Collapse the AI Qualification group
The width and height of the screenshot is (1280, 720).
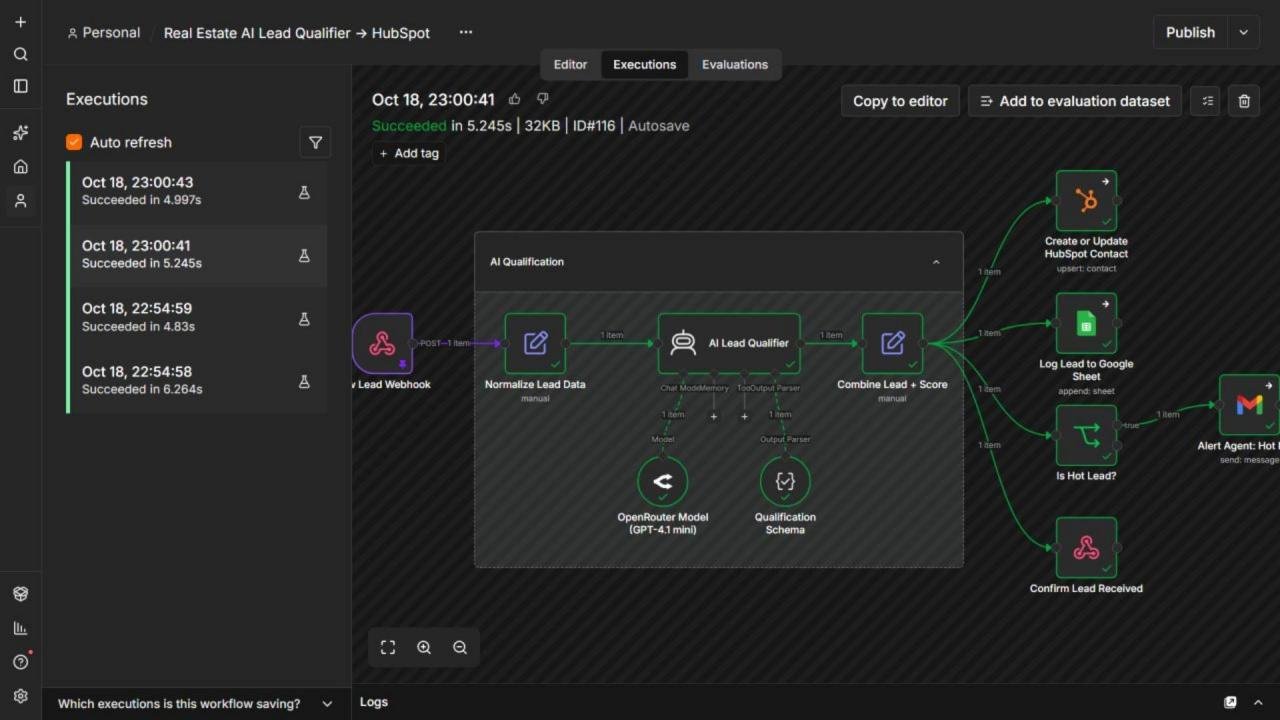936,262
